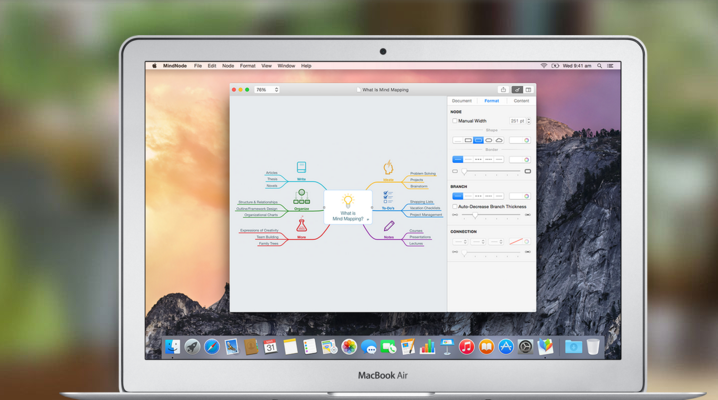The height and width of the screenshot is (400, 718).
Task: Open Pages from the Dock
Action: [x=408, y=347]
